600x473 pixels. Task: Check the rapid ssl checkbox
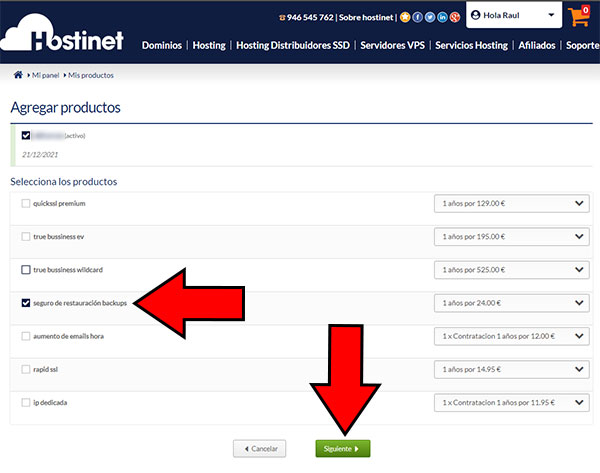point(26,369)
